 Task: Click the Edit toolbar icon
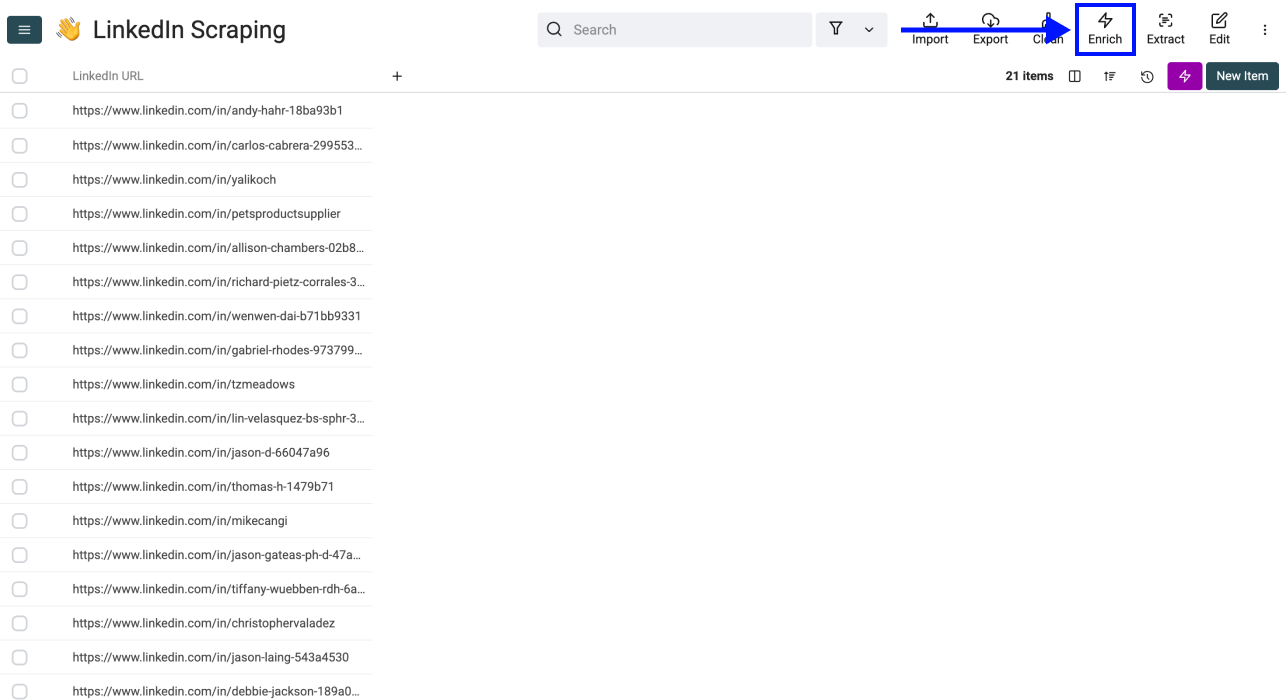click(1219, 29)
